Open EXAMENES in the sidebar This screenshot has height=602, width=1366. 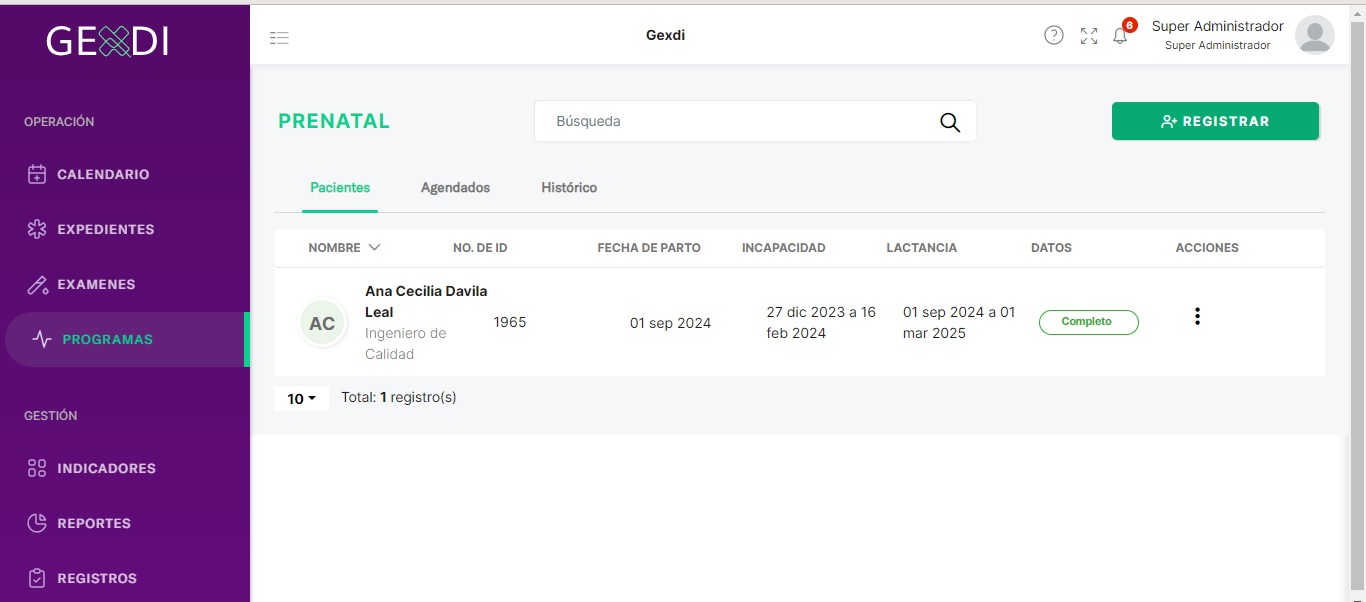point(125,284)
